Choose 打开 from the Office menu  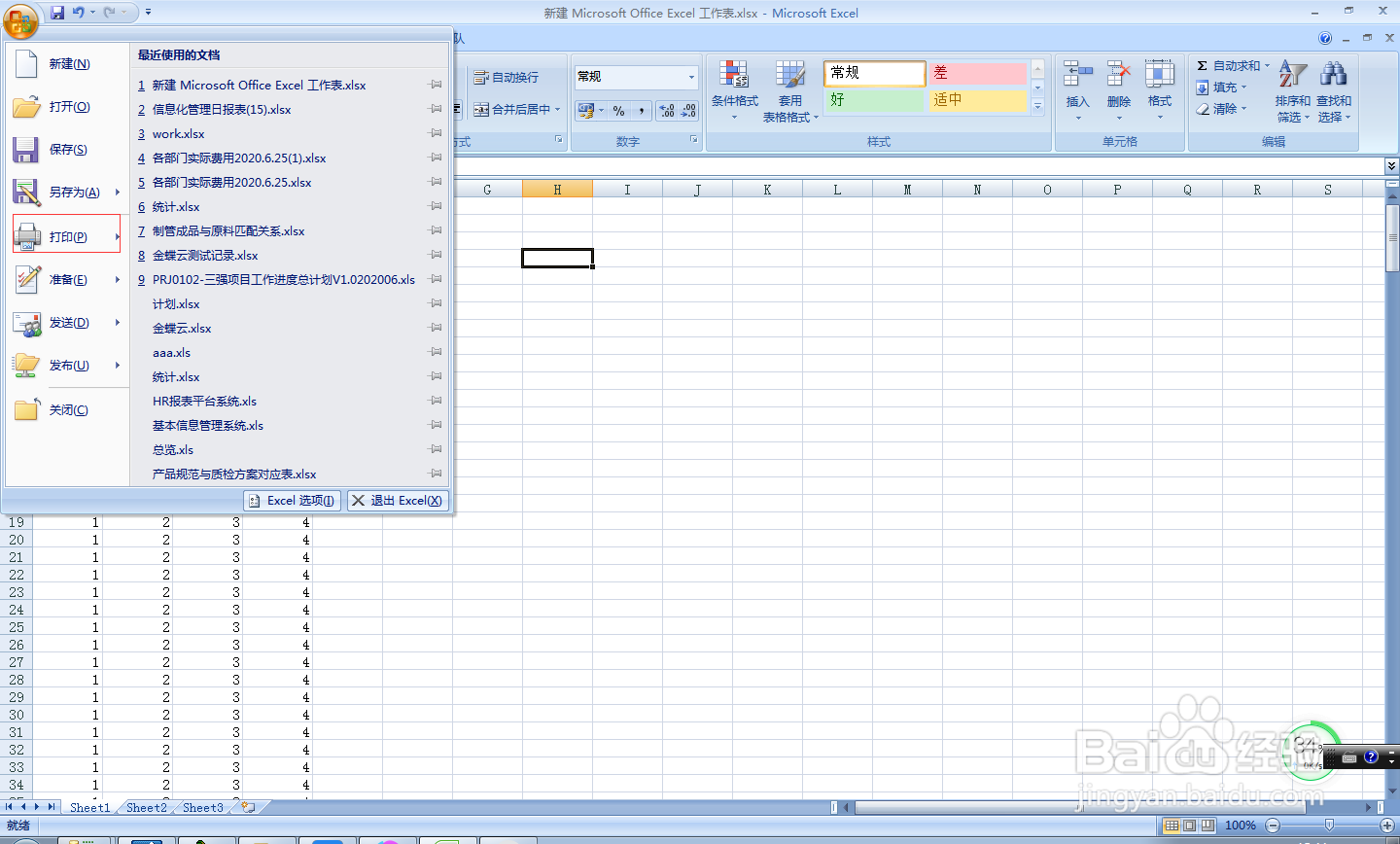67,106
